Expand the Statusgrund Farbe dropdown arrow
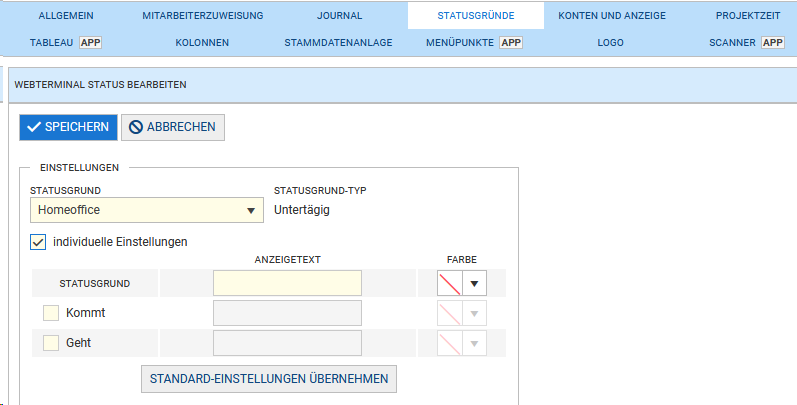Viewport: 797px width, 405px height. [x=474, y=284]
